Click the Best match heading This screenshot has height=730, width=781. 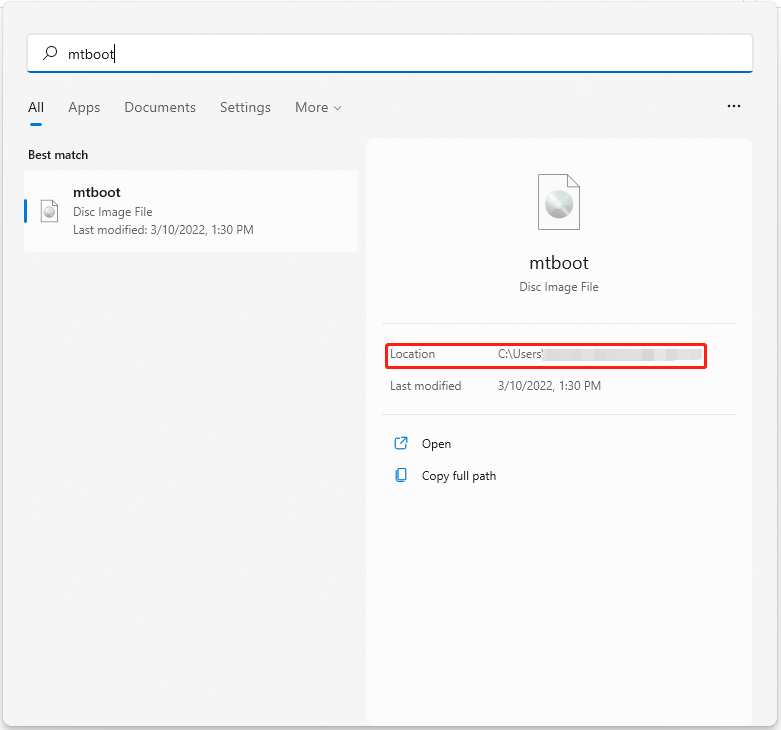[58, 155]
